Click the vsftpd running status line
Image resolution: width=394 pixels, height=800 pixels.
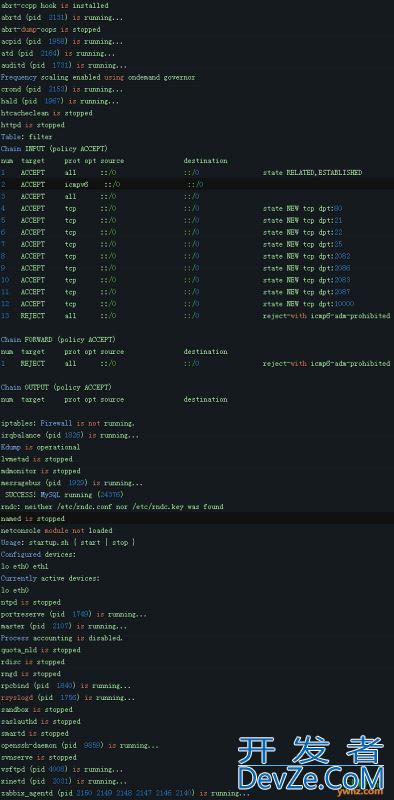[x=62, y=769]
